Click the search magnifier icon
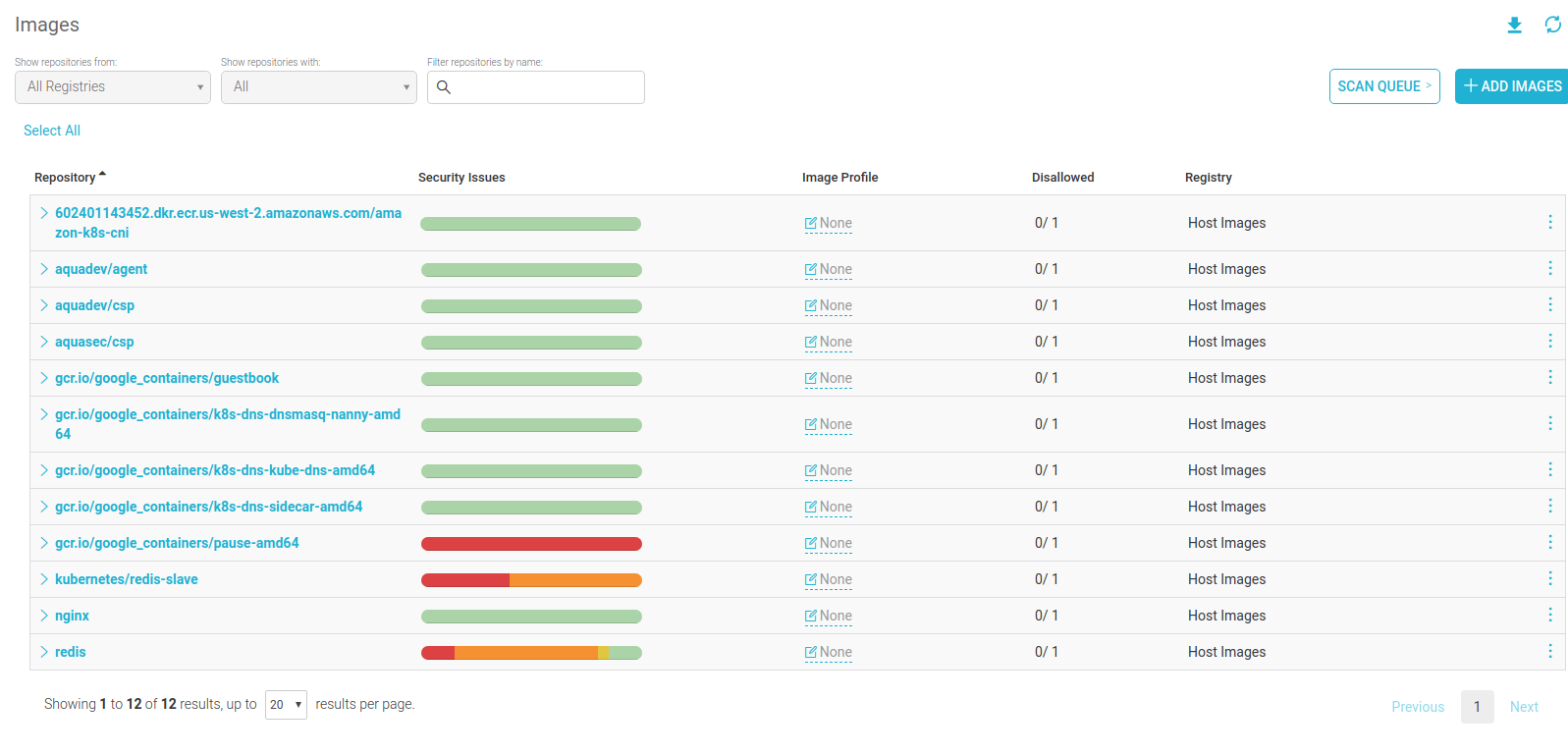Image resolution: width=1568 pixels, height=754 pixels. (x=444, y=87)
